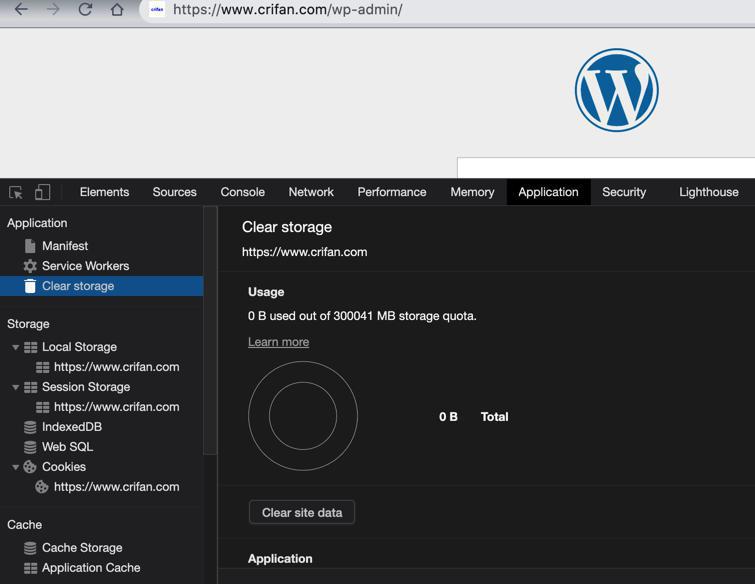Click the Session Storage grid icon
Screen dimensions: 755x584
[x=30, y=387]
